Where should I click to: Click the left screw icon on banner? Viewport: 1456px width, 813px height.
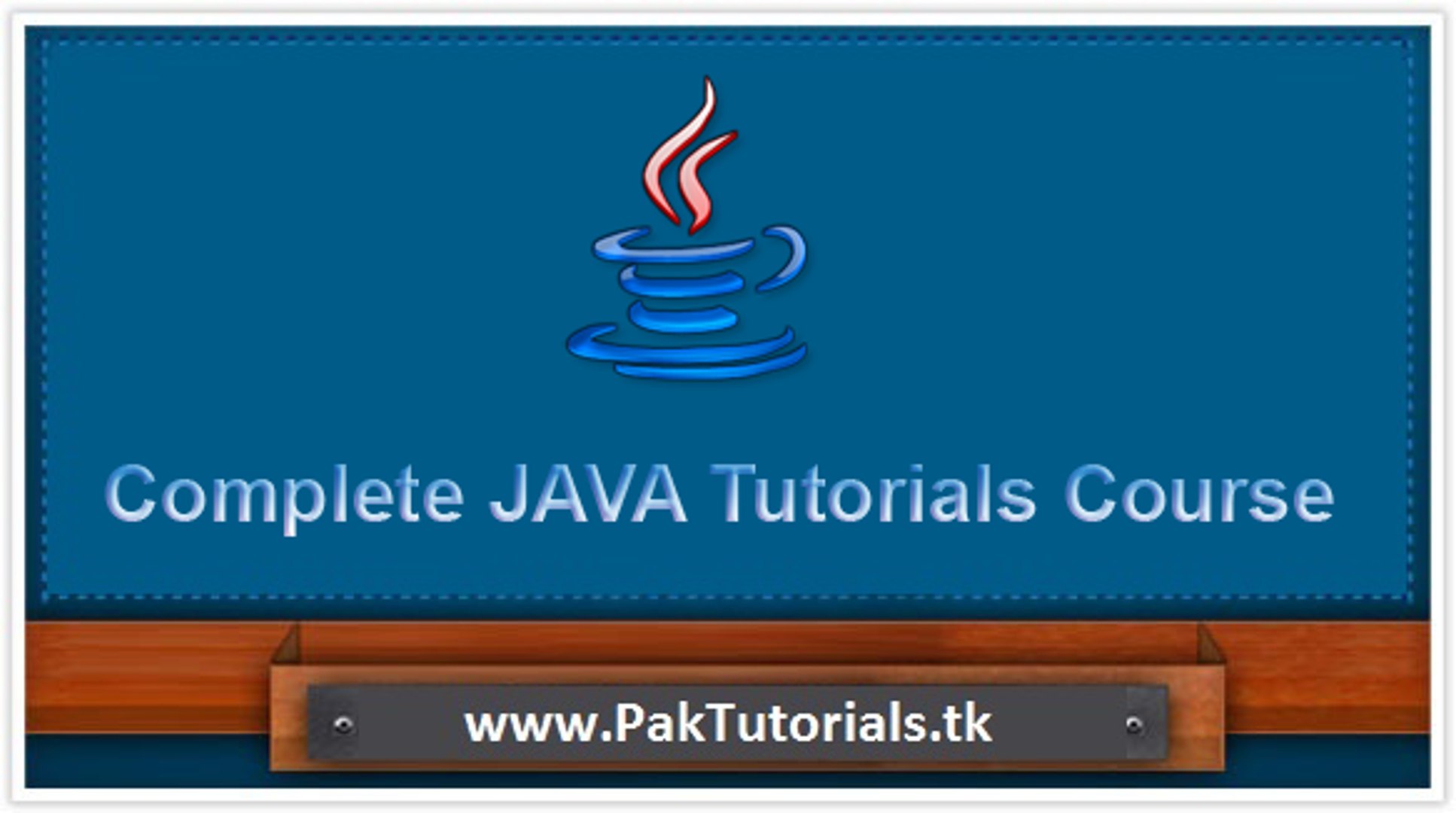[x=345, y=725]
